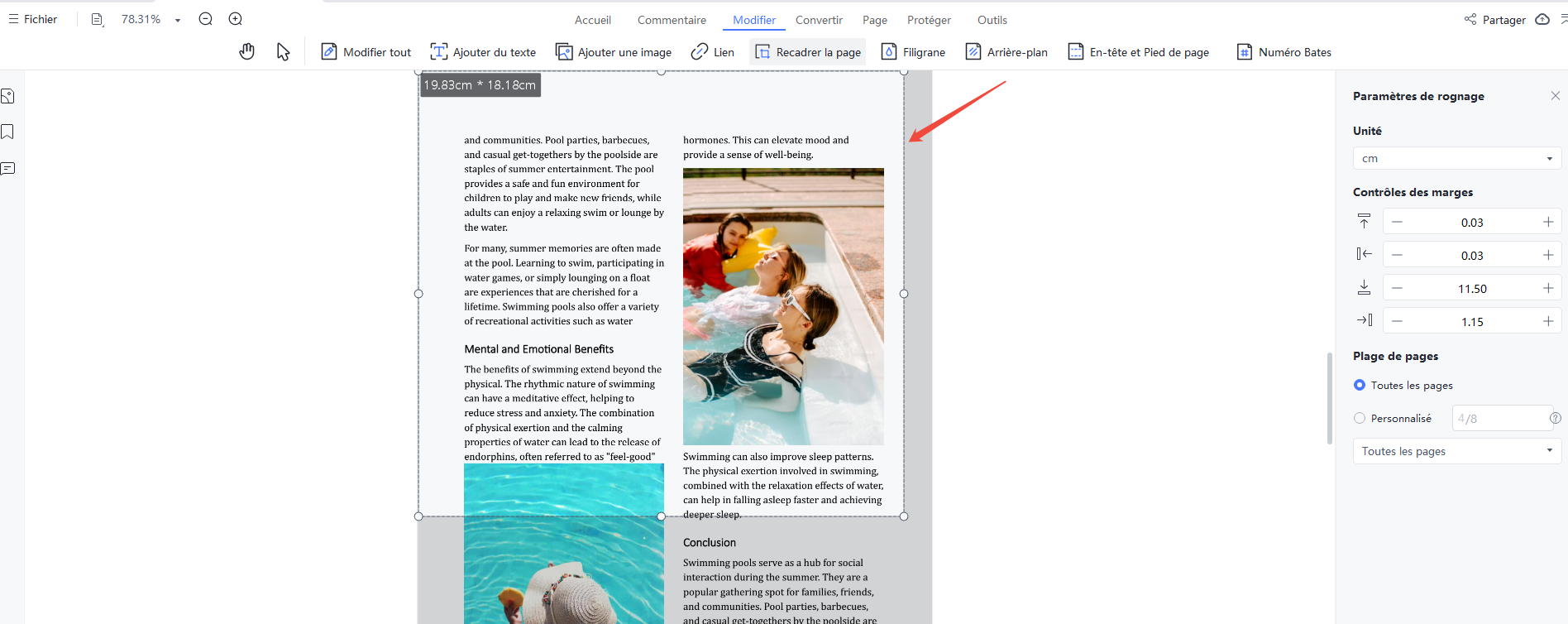Click the page display icon beside zoom percentage

[x=97, y=19]
